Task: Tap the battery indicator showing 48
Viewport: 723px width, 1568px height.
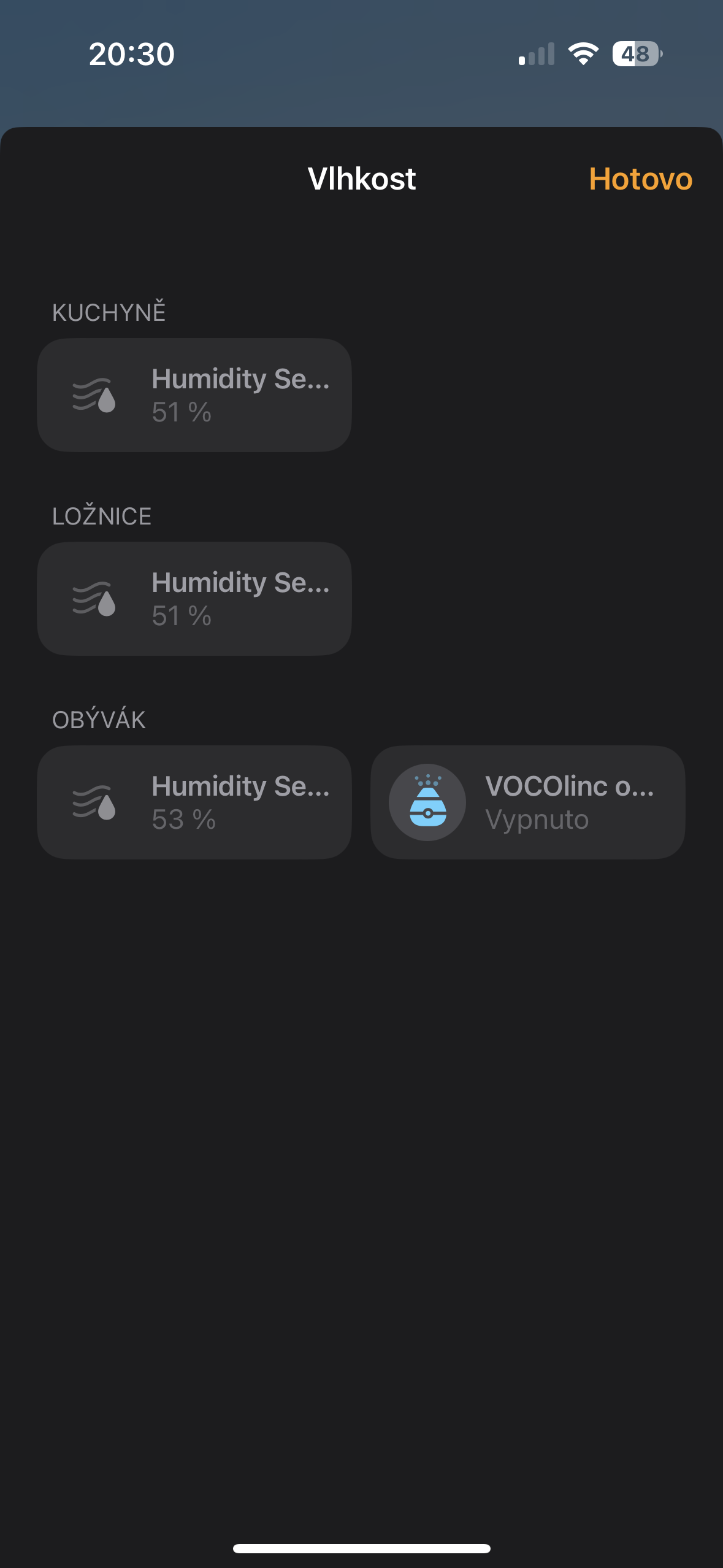Action: click(x=637, y=54)
